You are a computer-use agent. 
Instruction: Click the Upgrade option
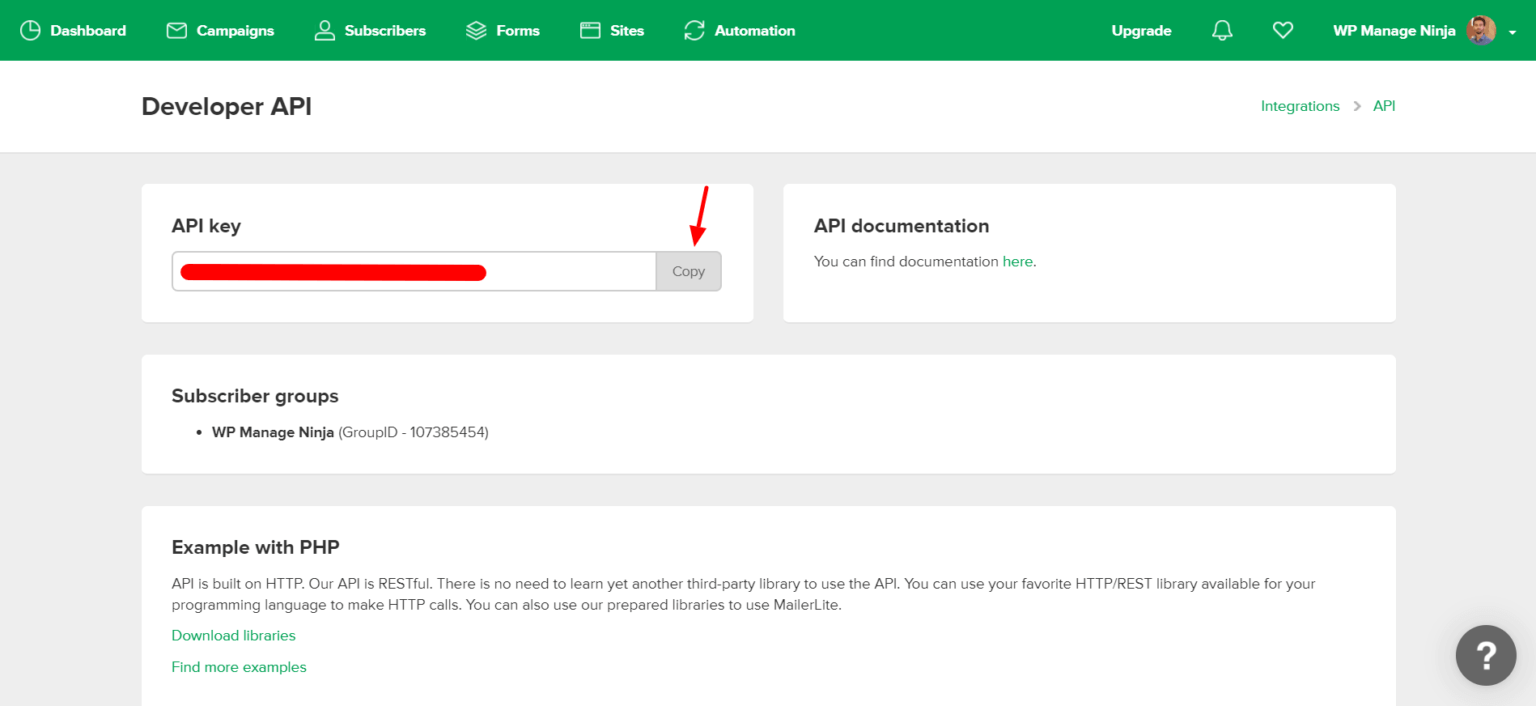[1141, 30]
